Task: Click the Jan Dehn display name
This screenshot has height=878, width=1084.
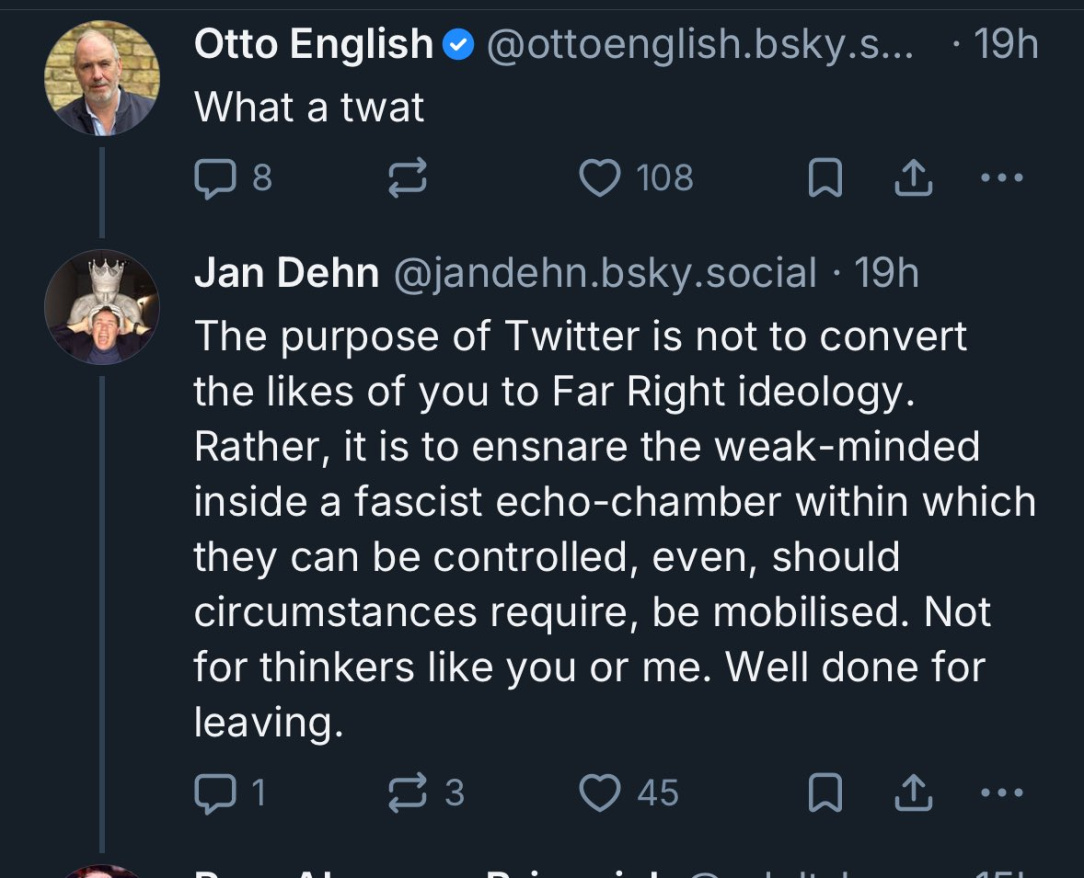Action: [x=286, y=273]
